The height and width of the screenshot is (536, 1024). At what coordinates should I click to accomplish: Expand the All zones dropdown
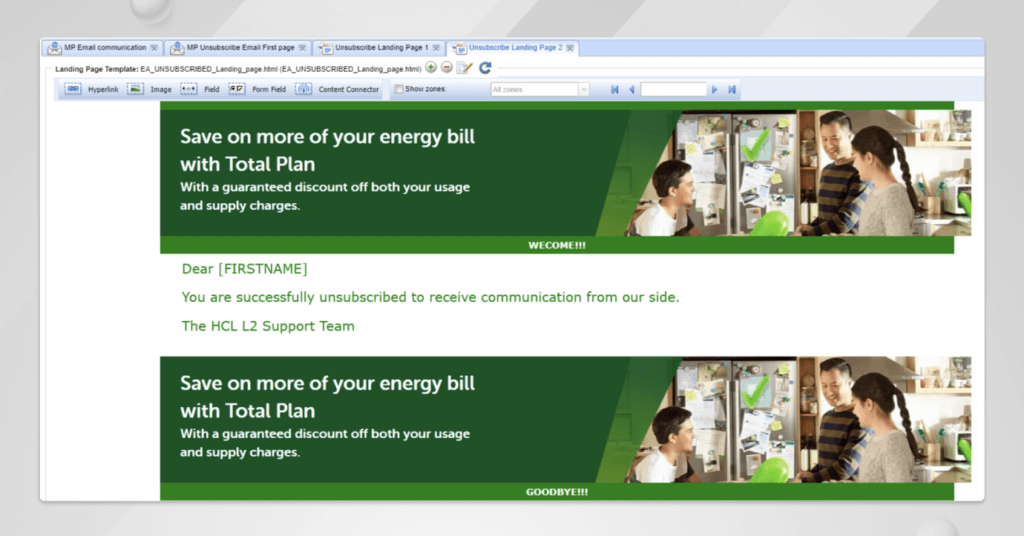click(583, 89)
